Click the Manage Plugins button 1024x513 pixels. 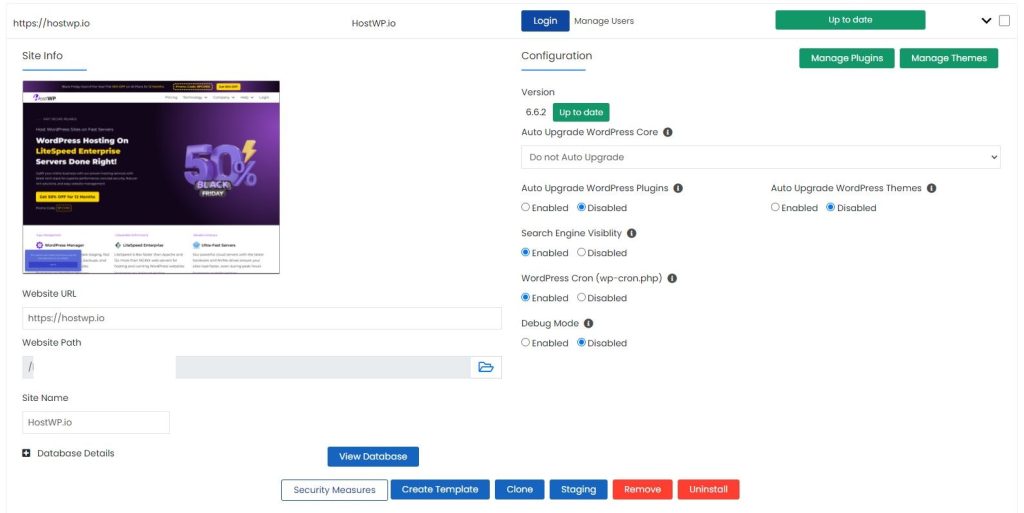pos(846,58)
